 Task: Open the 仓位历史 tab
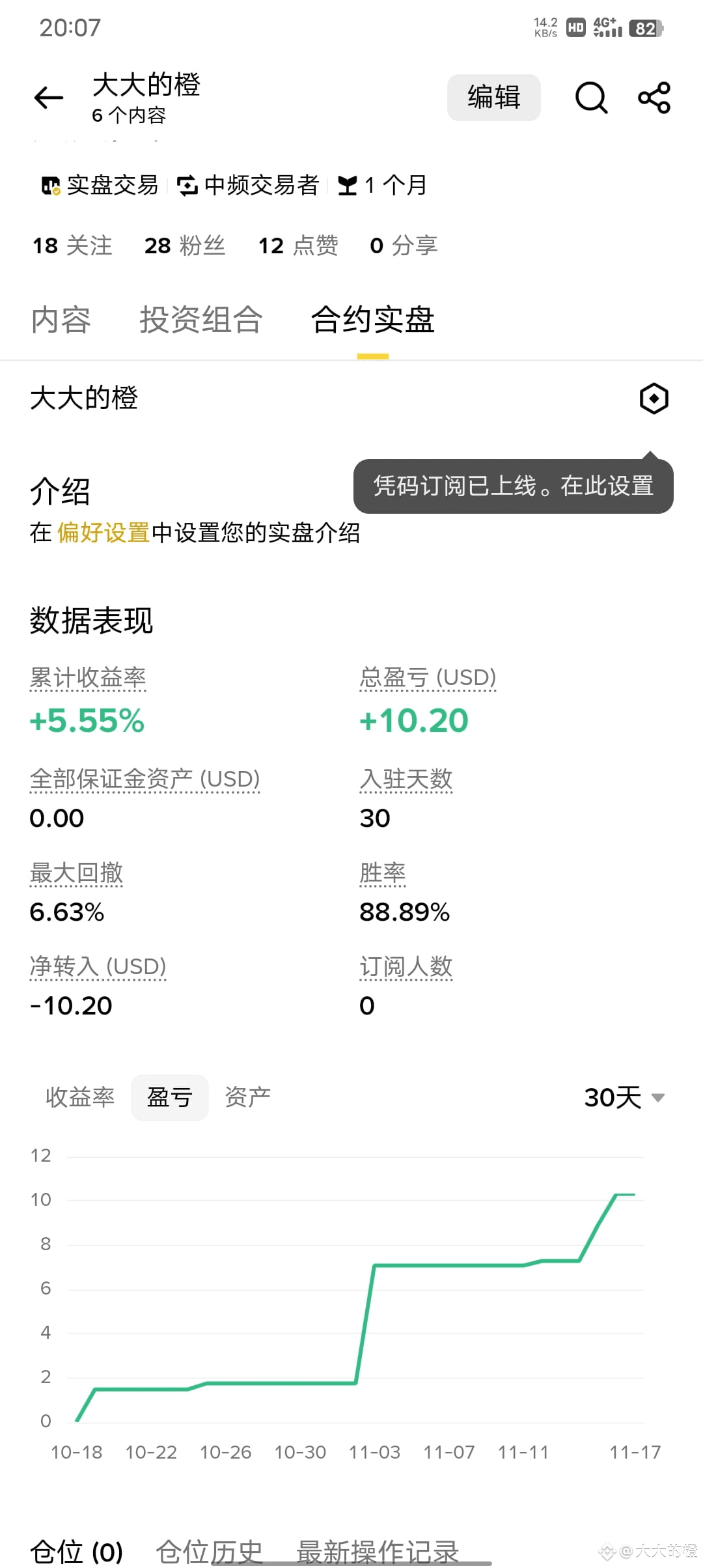(209, 1552)
